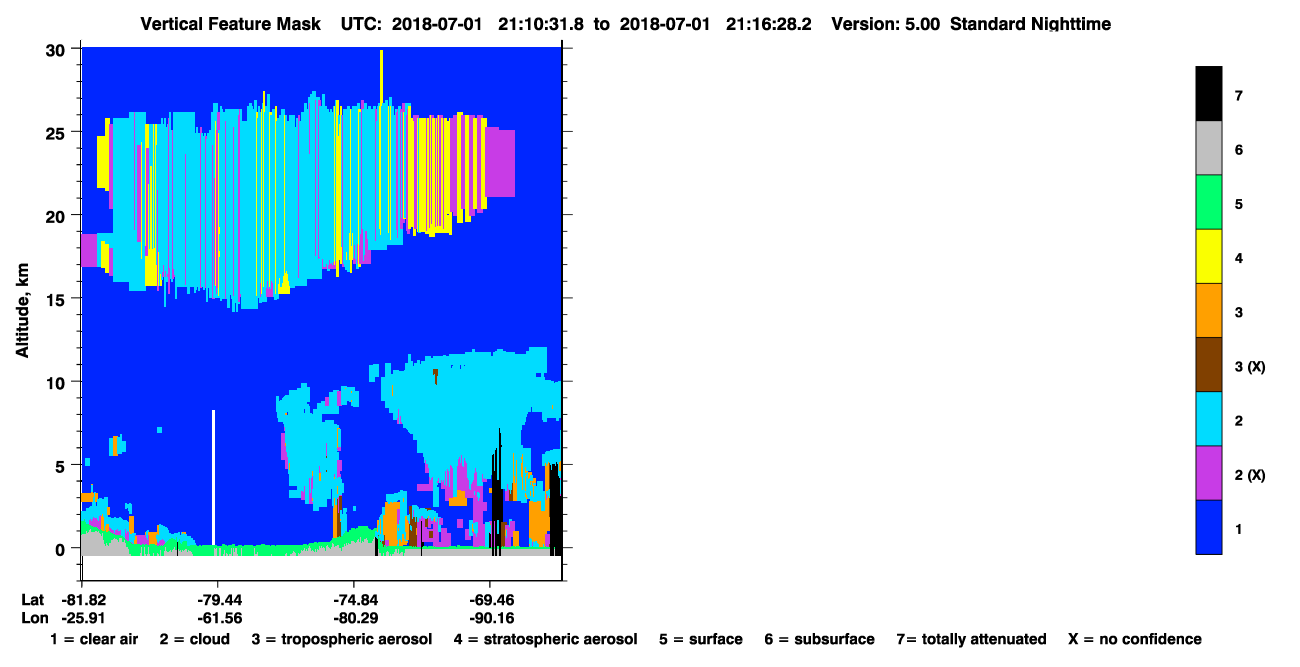Click the '5 = surface' legend text

(700, 639)
